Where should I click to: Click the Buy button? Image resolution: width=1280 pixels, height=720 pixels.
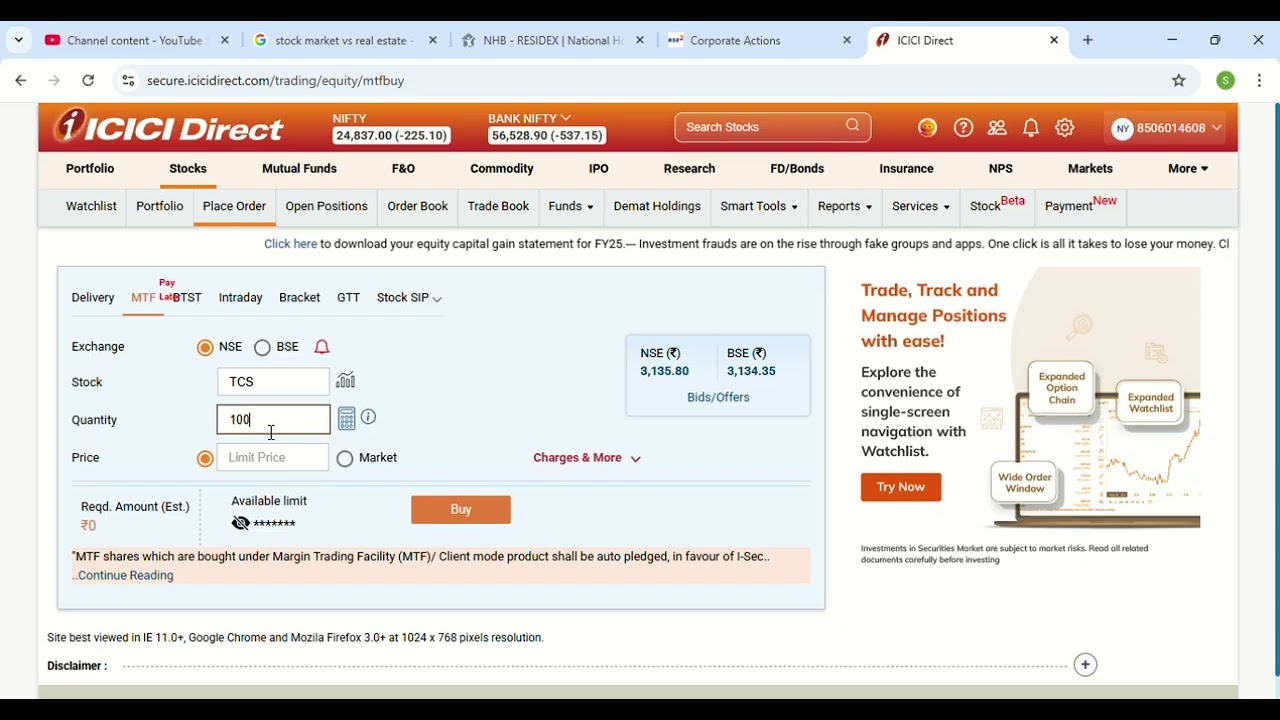461,510
